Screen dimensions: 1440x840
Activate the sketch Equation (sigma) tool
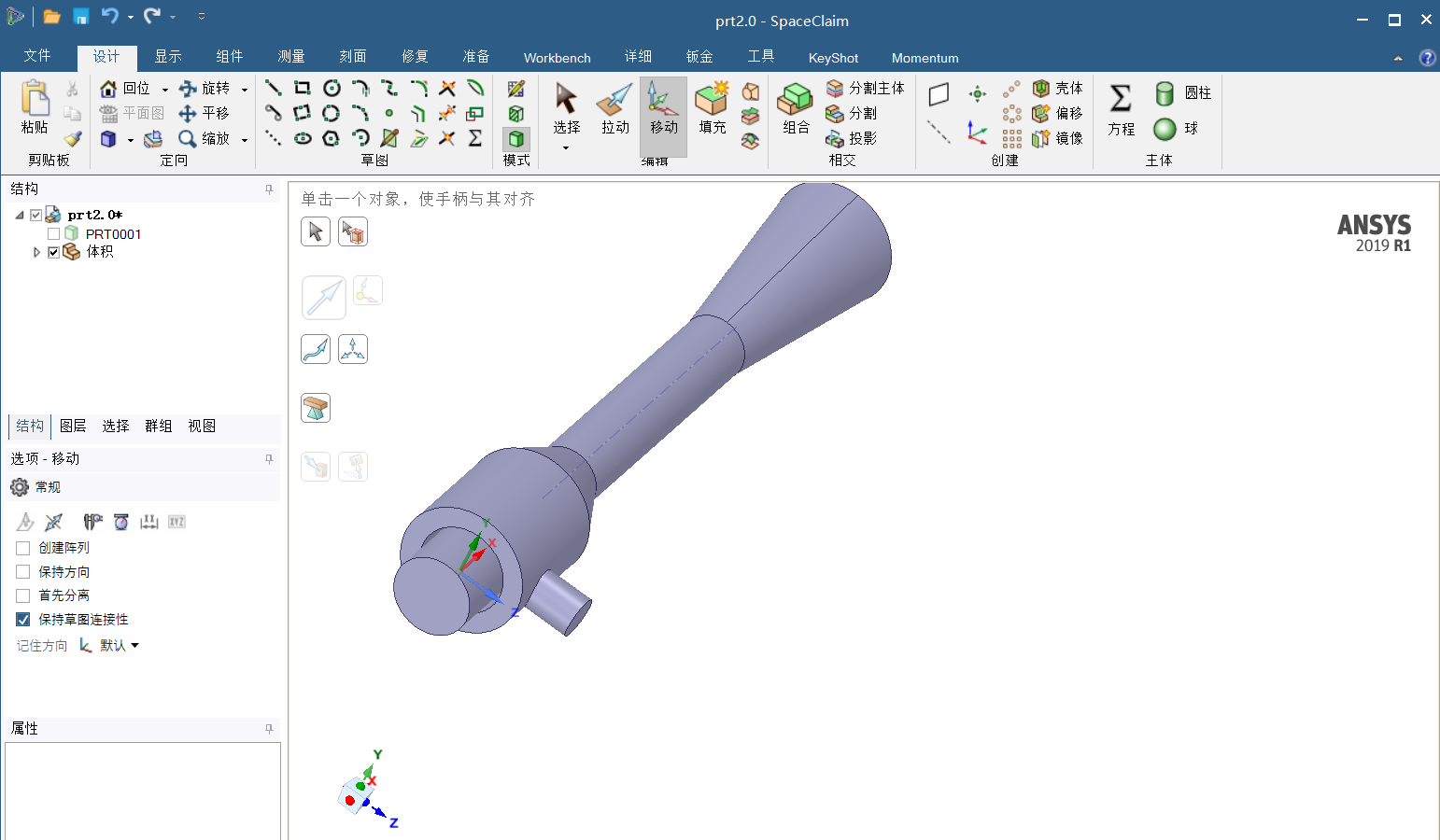point(475,138)
